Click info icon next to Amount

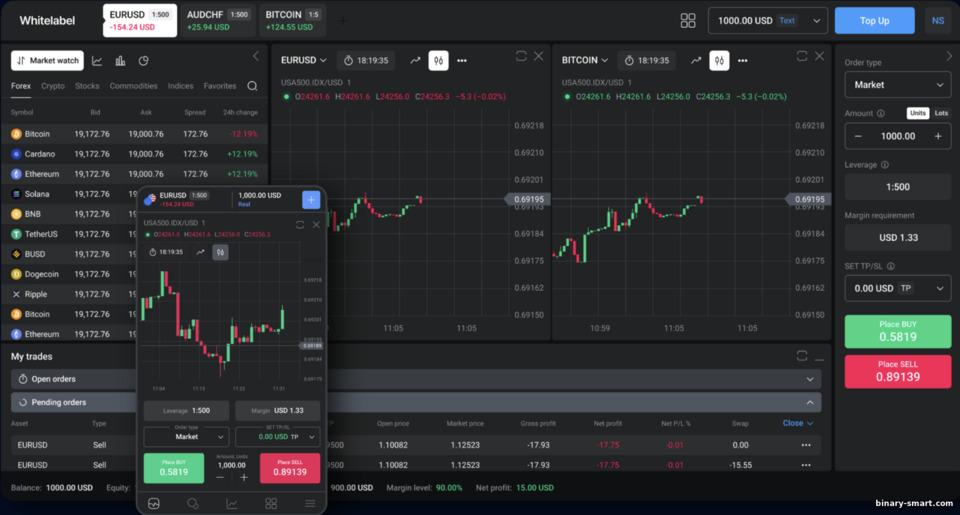(x=881, y=113)
